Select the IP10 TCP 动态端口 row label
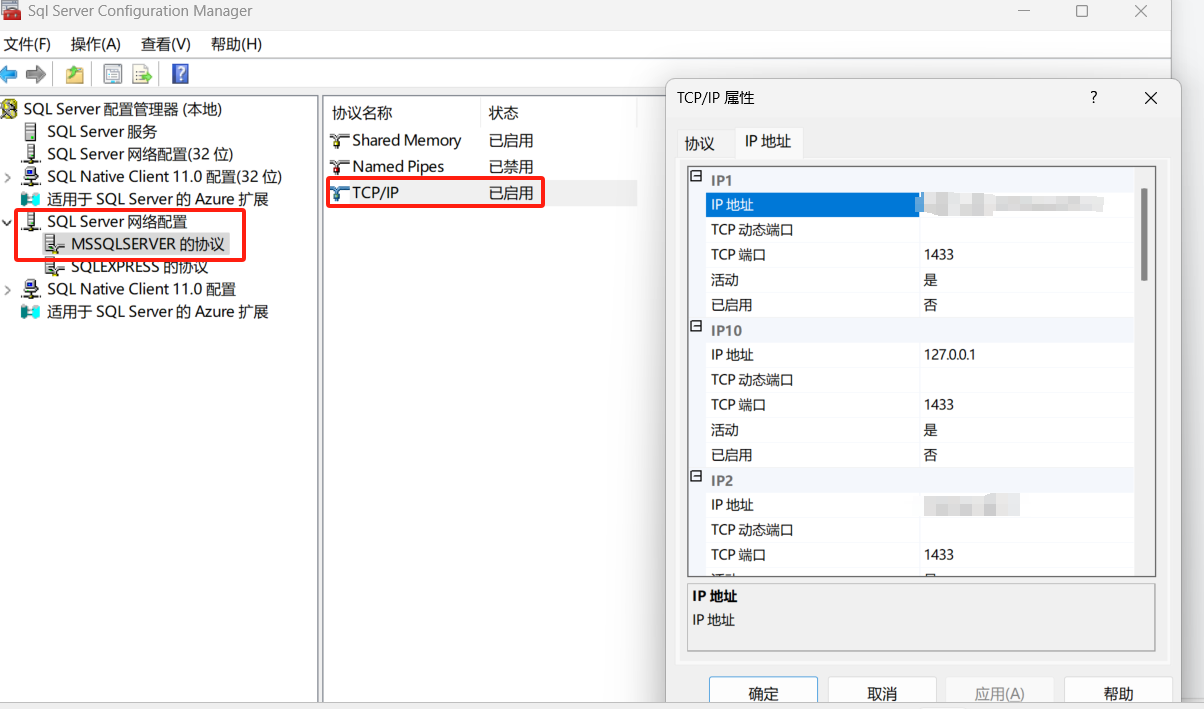 [x=752, y=379]
